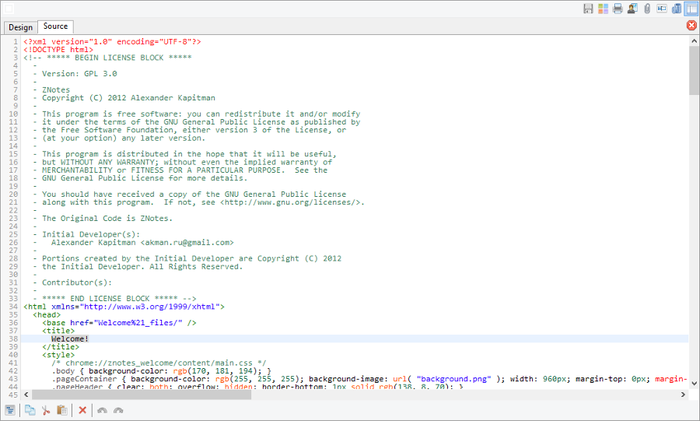700x421 pixels.
Task: Click the akman.ru@gmail.com email text
Action: [187, 242]
